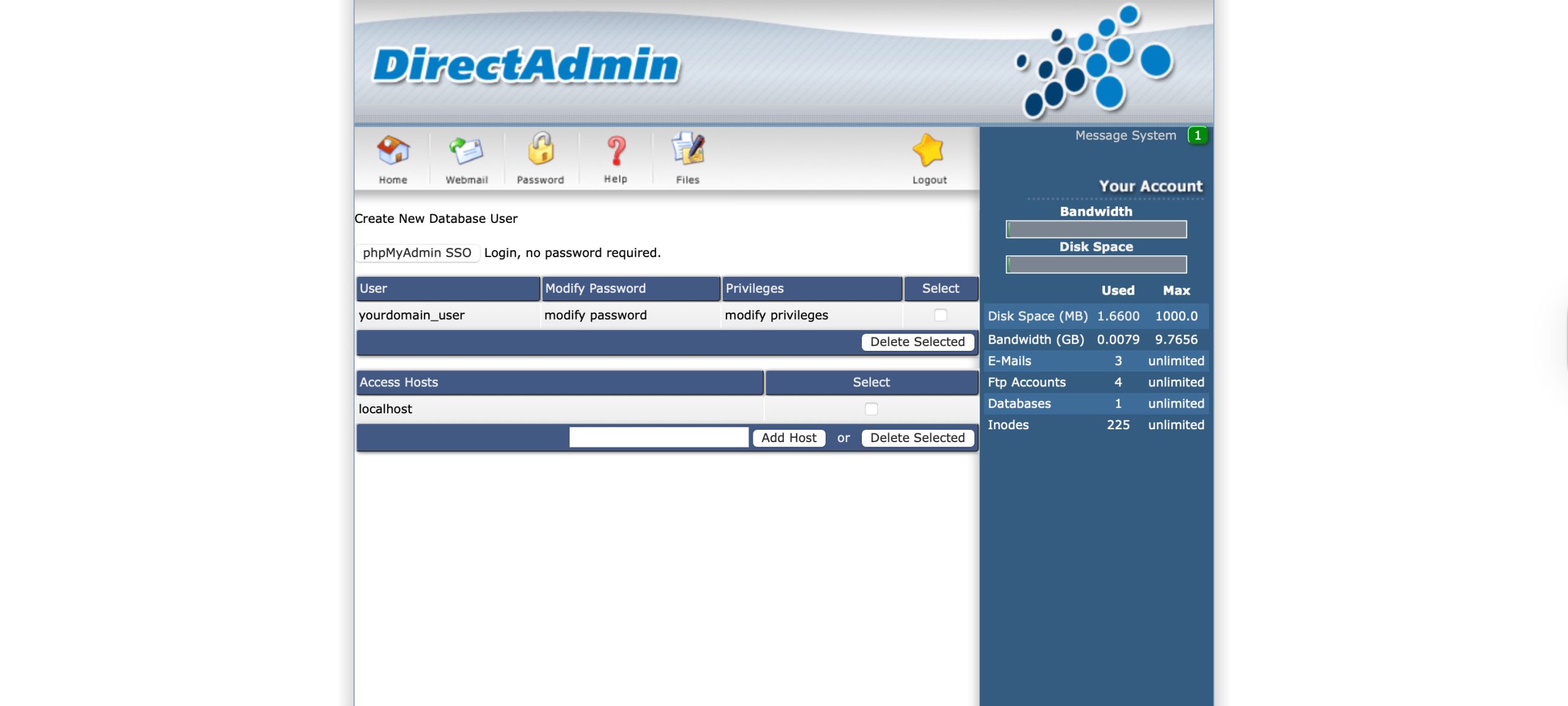Click the 225 inodes used value
Screen dimensions: 1568x706
coord(1118,425)
